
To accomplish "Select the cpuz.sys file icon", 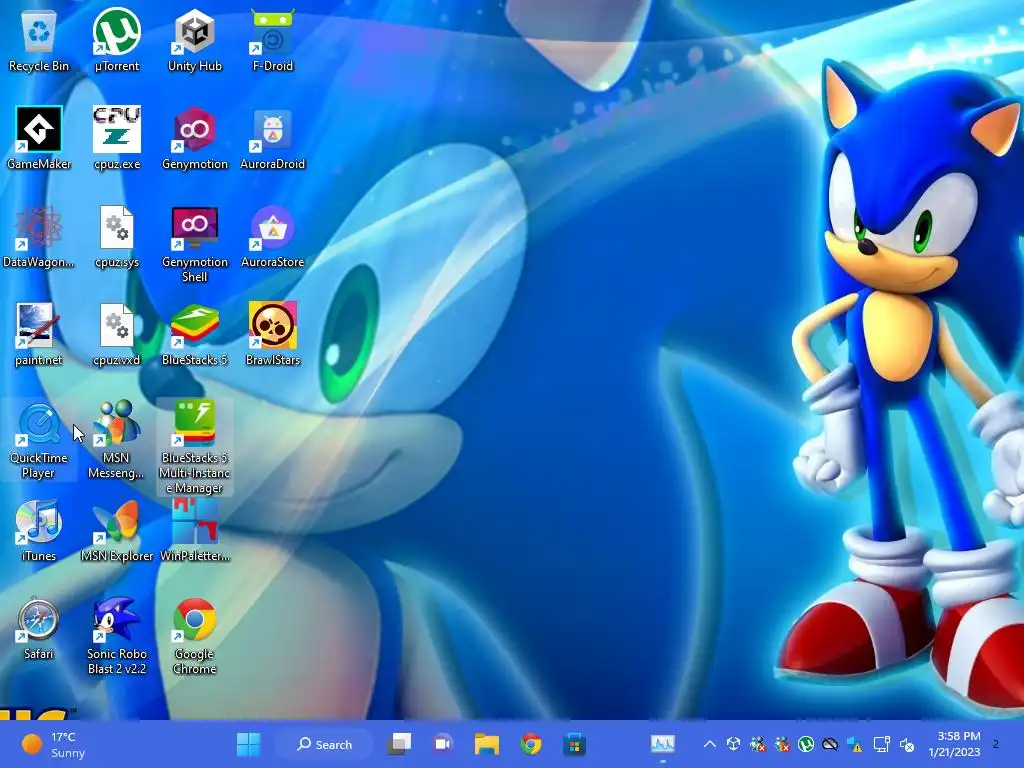I will click(x=117, y=236).
